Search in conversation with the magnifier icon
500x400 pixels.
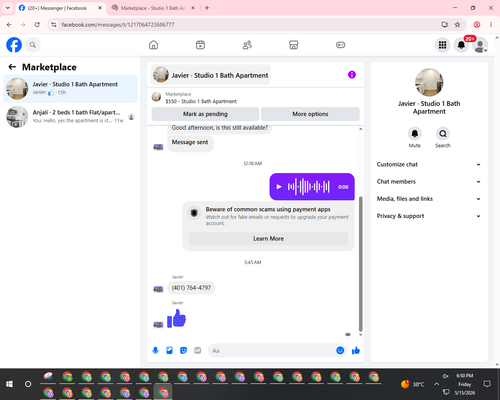pos(443,134)
